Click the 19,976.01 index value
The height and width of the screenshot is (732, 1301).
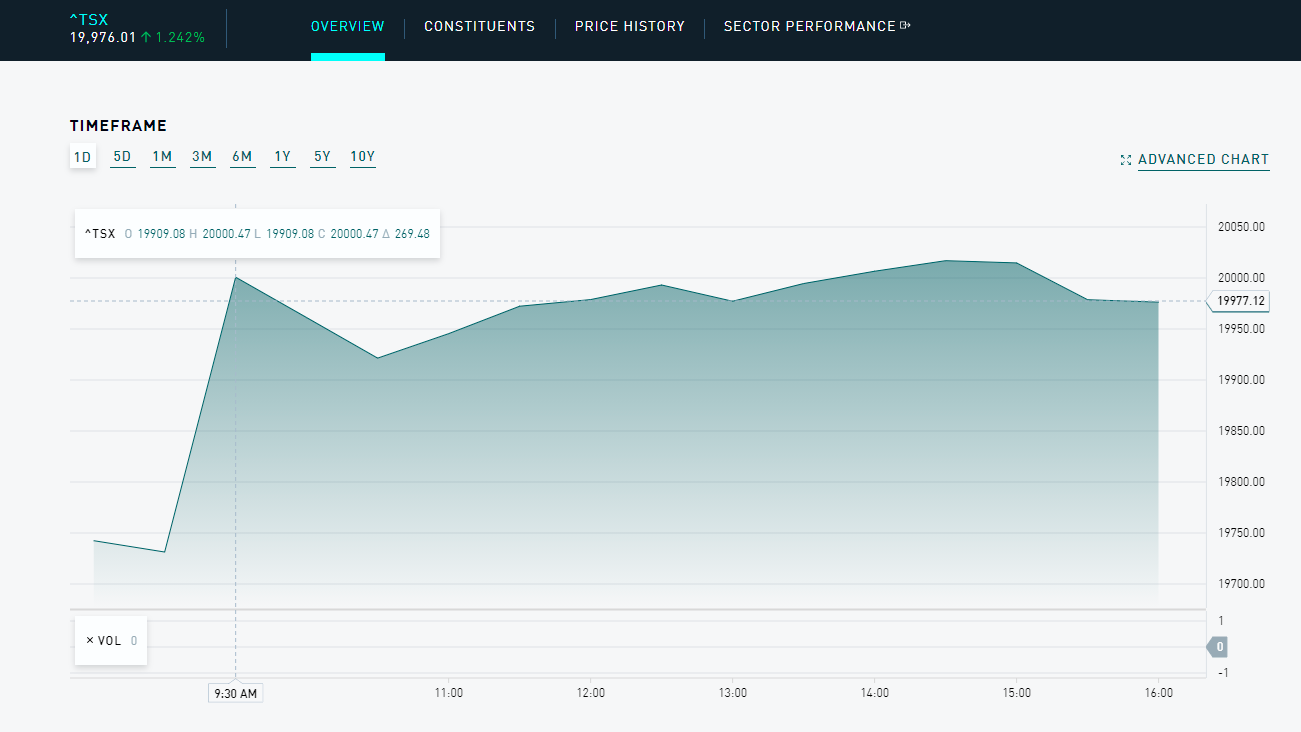click(103, 38)
